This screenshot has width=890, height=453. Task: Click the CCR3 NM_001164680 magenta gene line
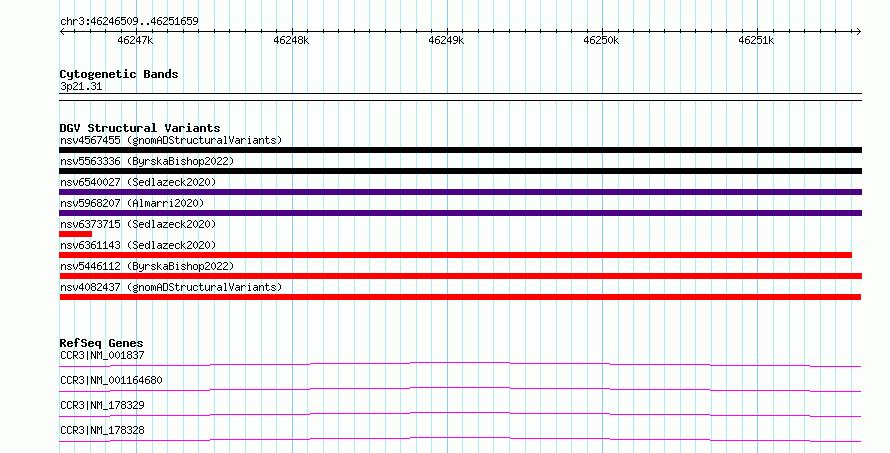coord(460,389)
